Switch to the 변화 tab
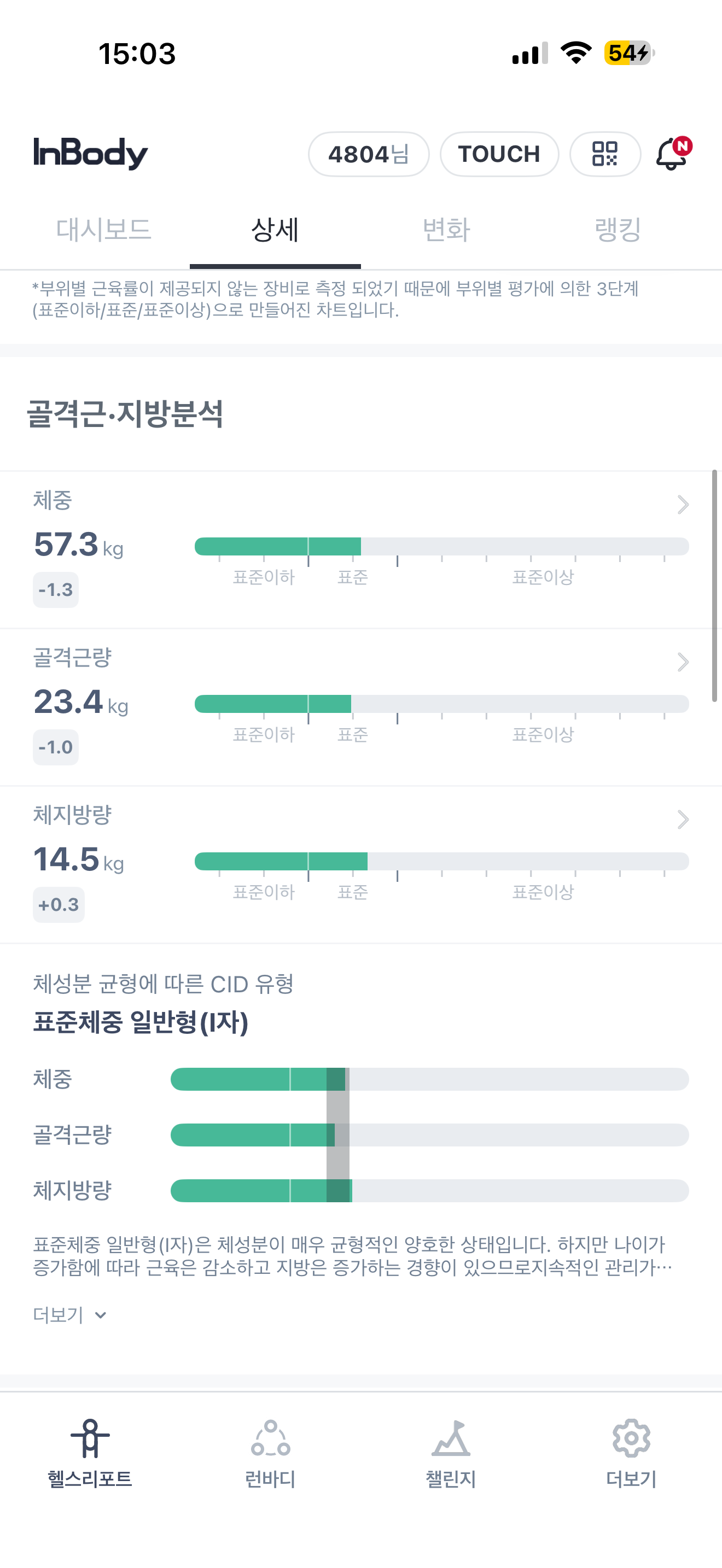 [x=446, y=230]
